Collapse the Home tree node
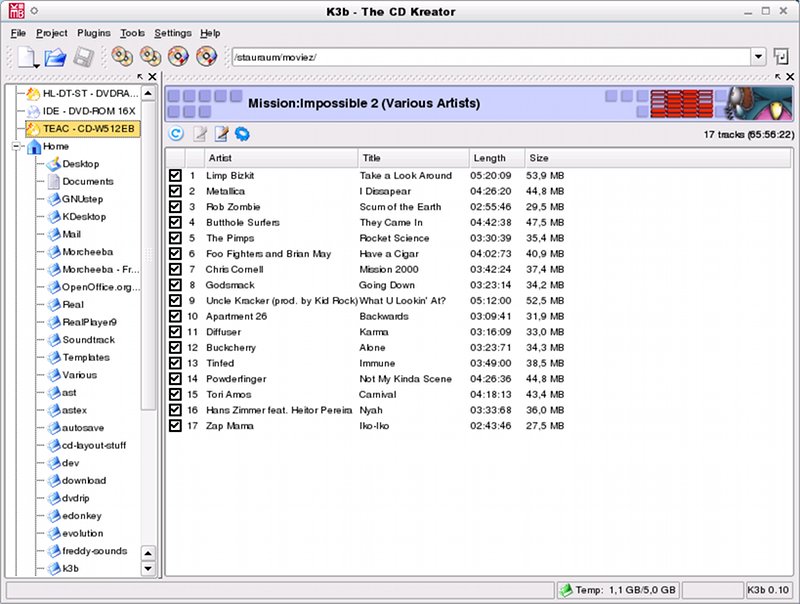 click(16, 146)
